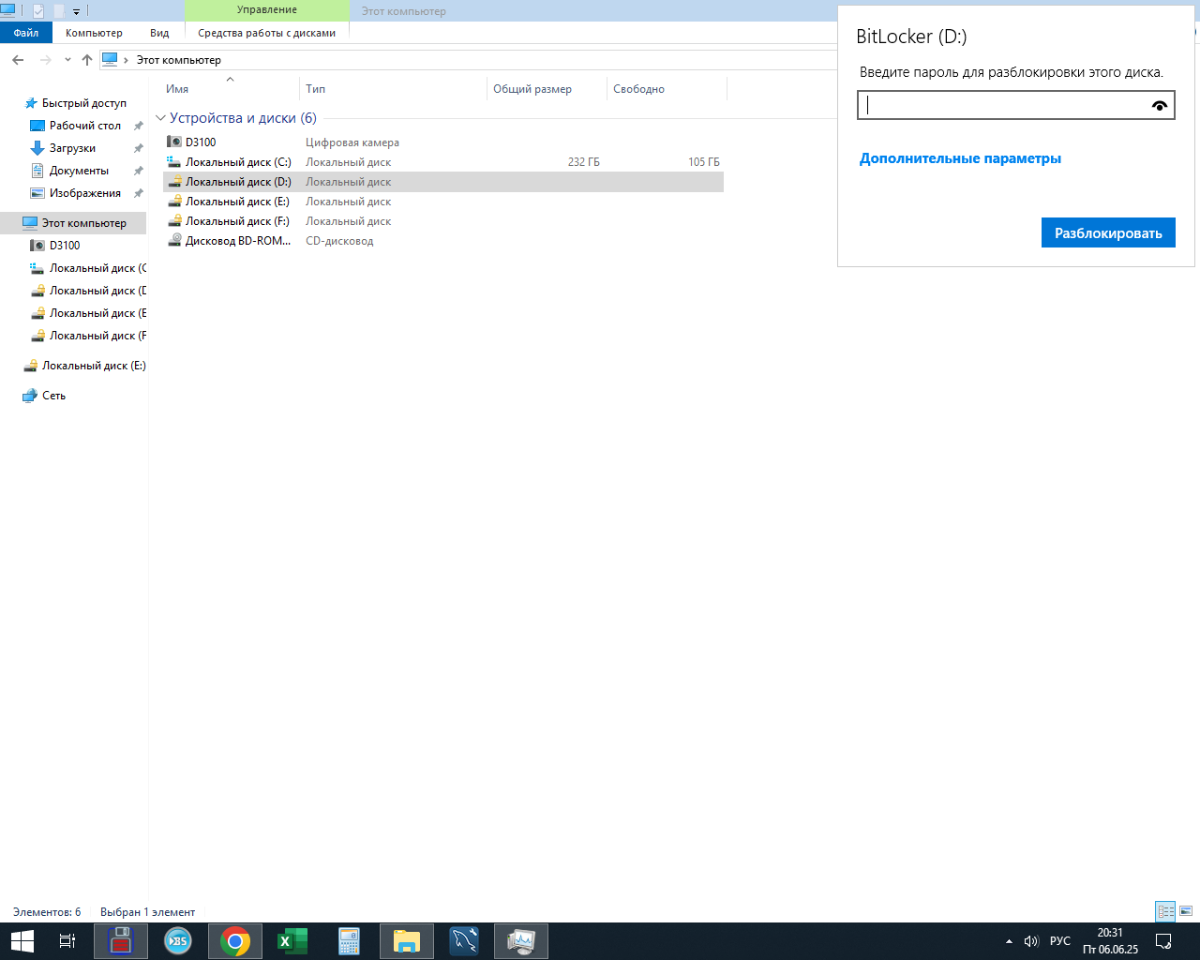Open the Windows Start menu
The image size is (1200, 960).
[x=22, y=941]
